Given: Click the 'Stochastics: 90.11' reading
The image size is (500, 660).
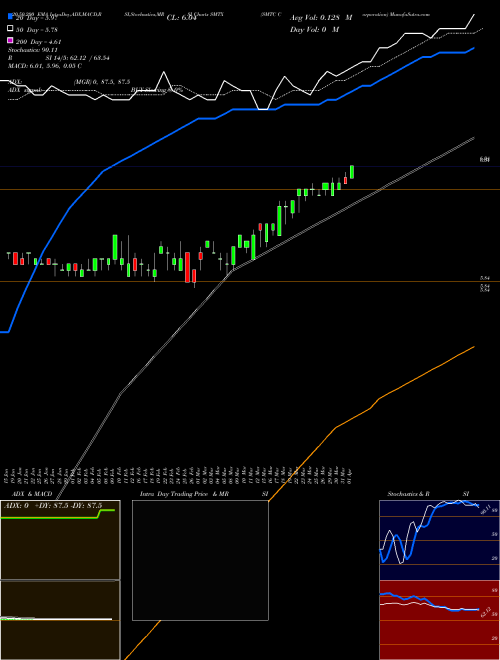Looking at the screenshot, I should (32, 50).
